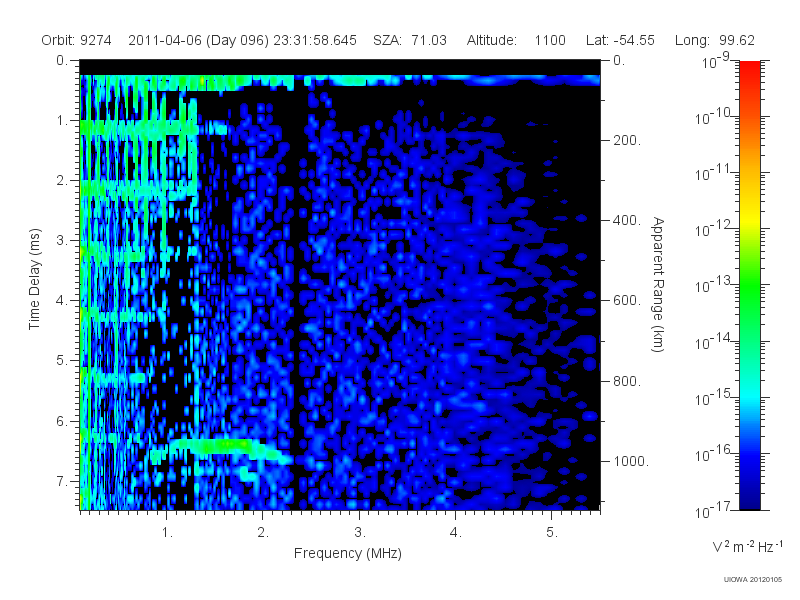Click the 'Lat: -54.55' value

(x=620, y=40)
